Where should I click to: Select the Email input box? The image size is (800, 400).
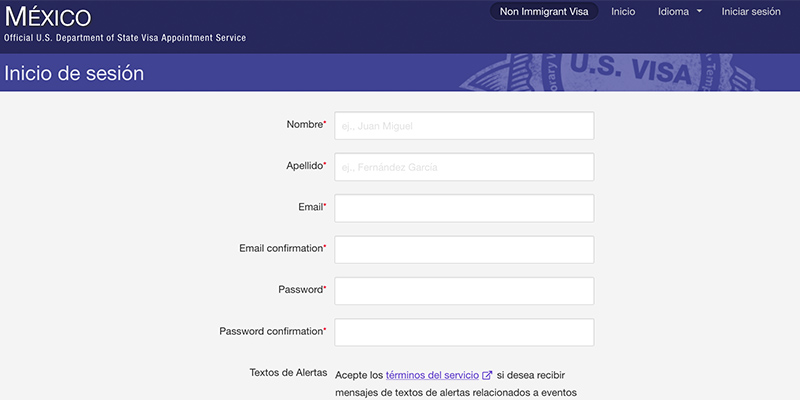pyautogui.click(x=464, y=208)
